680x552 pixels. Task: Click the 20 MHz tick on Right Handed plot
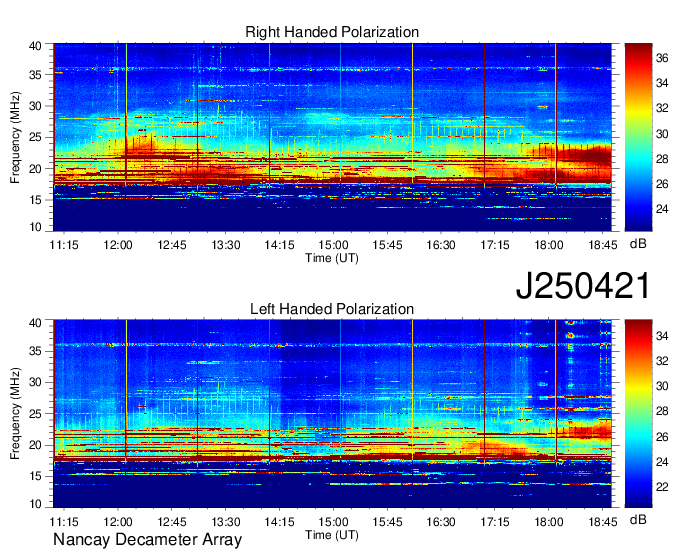tap(35, 169)
